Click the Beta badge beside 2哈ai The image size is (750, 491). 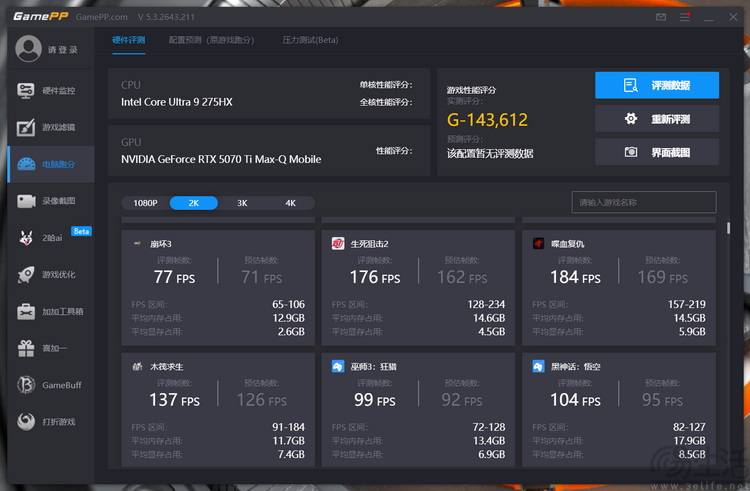coord(81,231)
